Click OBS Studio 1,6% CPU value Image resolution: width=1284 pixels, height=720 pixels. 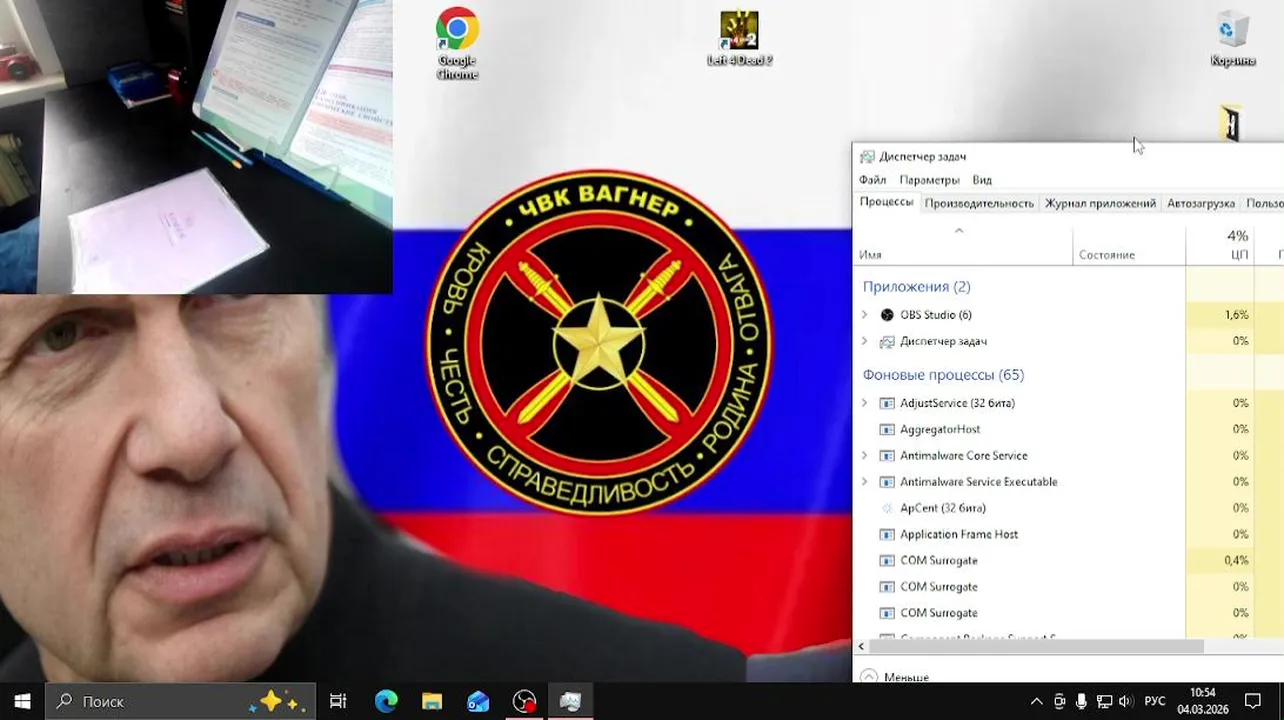[x=1236, y=315]
